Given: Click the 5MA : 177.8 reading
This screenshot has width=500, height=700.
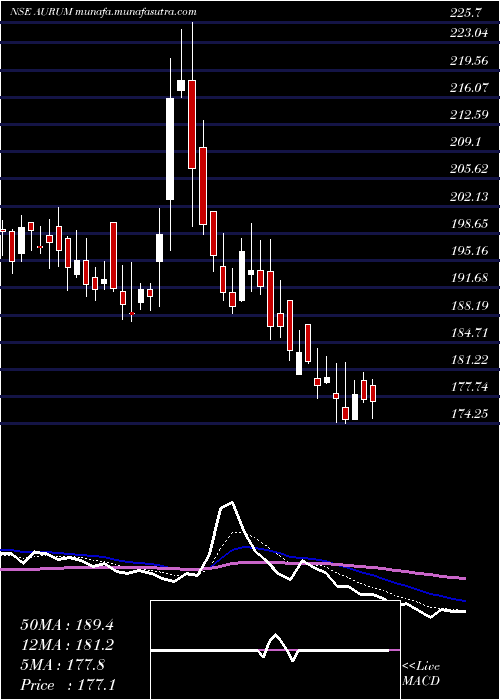Looking at the screenshot, I should click(62, 665).
